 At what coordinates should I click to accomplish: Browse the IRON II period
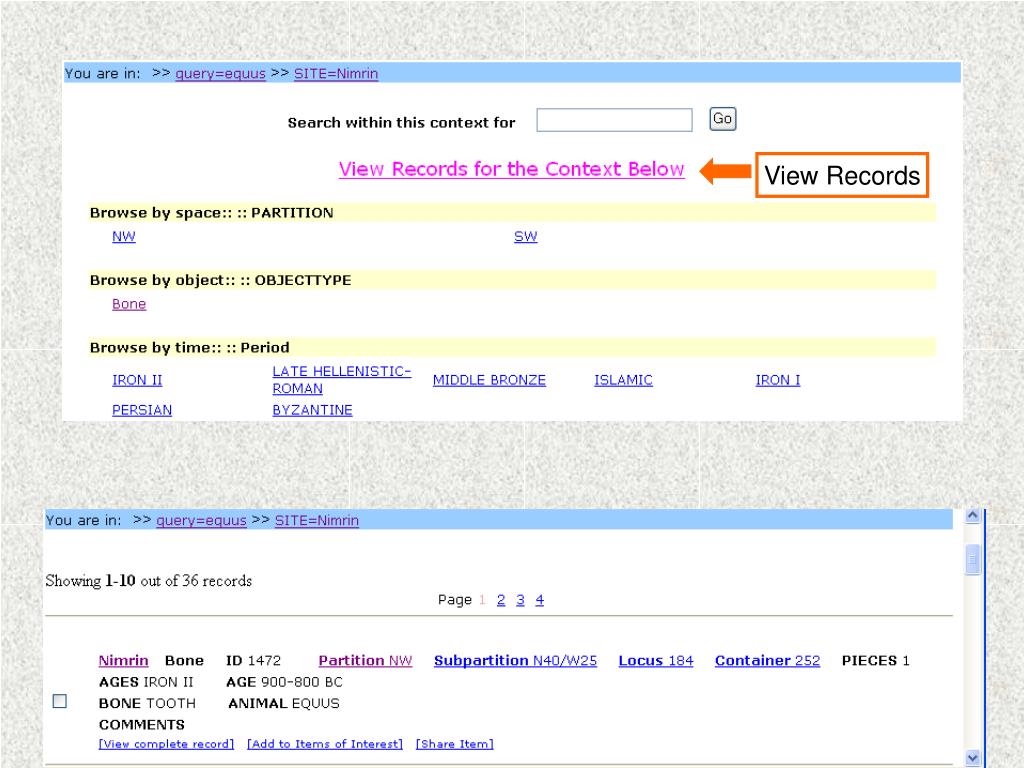(x=137, y=380)
